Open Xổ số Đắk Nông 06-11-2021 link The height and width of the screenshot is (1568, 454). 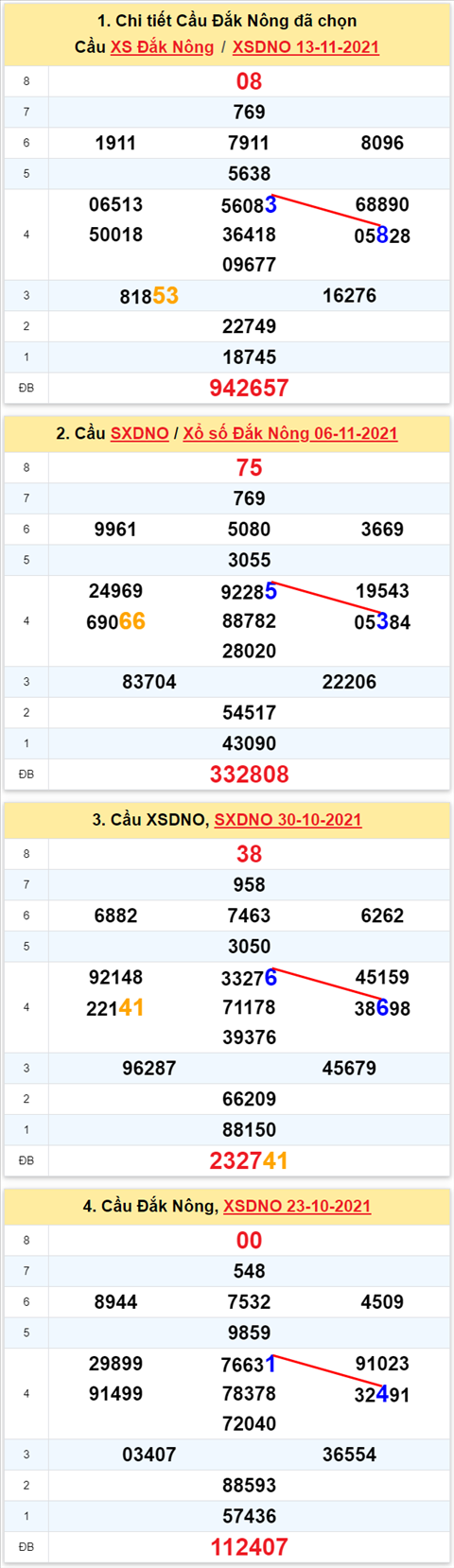pos(289,433)
